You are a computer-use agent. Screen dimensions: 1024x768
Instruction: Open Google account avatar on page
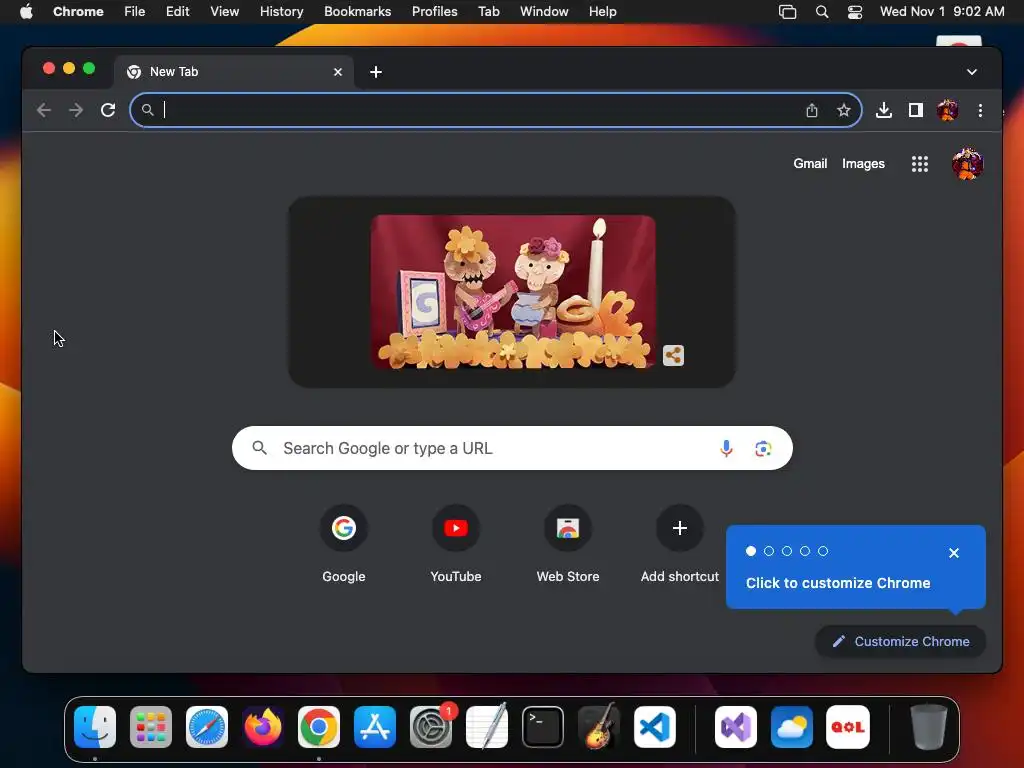[967, 164]
